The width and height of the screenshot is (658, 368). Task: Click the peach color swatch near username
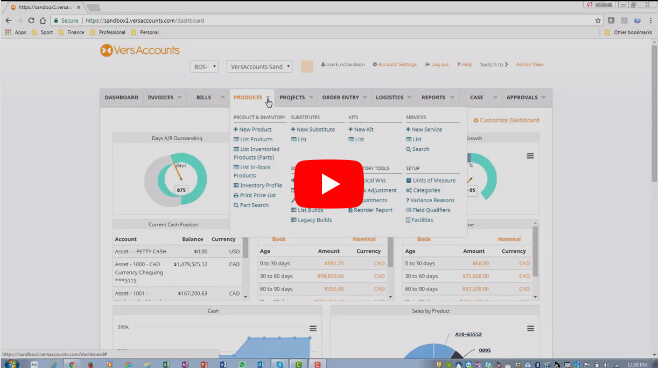pos(307,66)
